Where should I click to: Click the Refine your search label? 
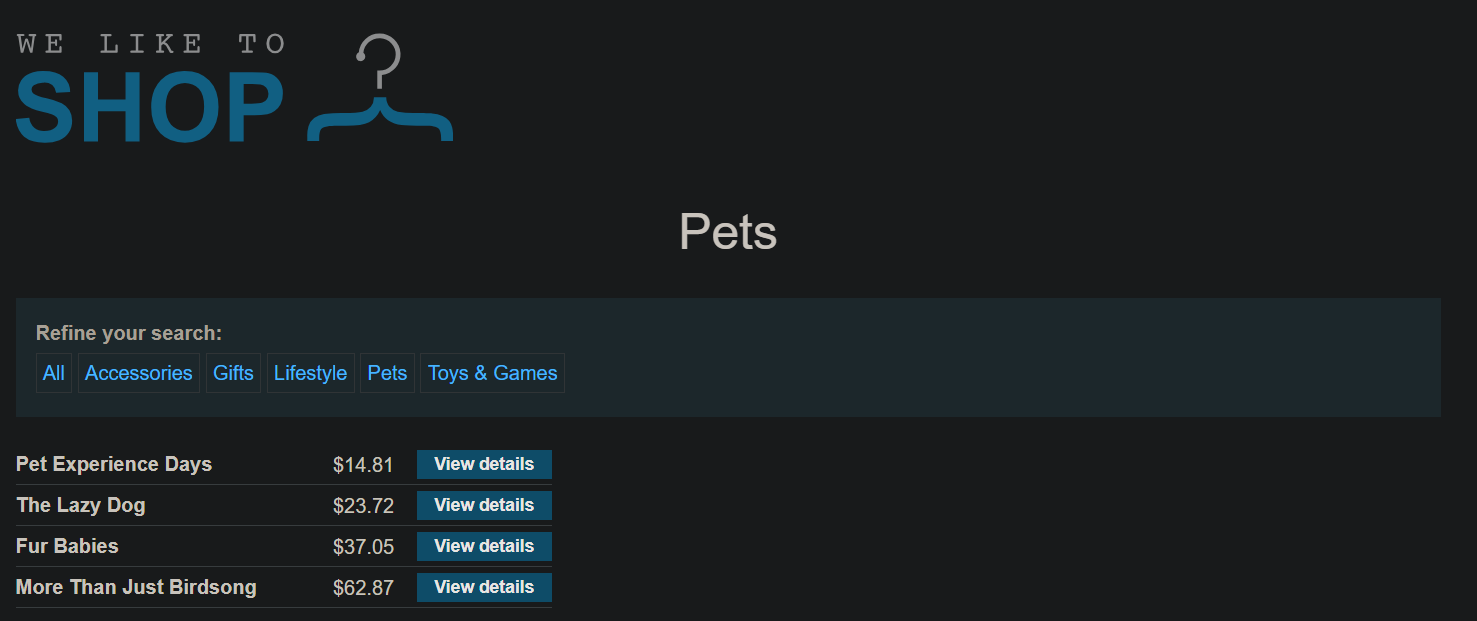[129, 333]
